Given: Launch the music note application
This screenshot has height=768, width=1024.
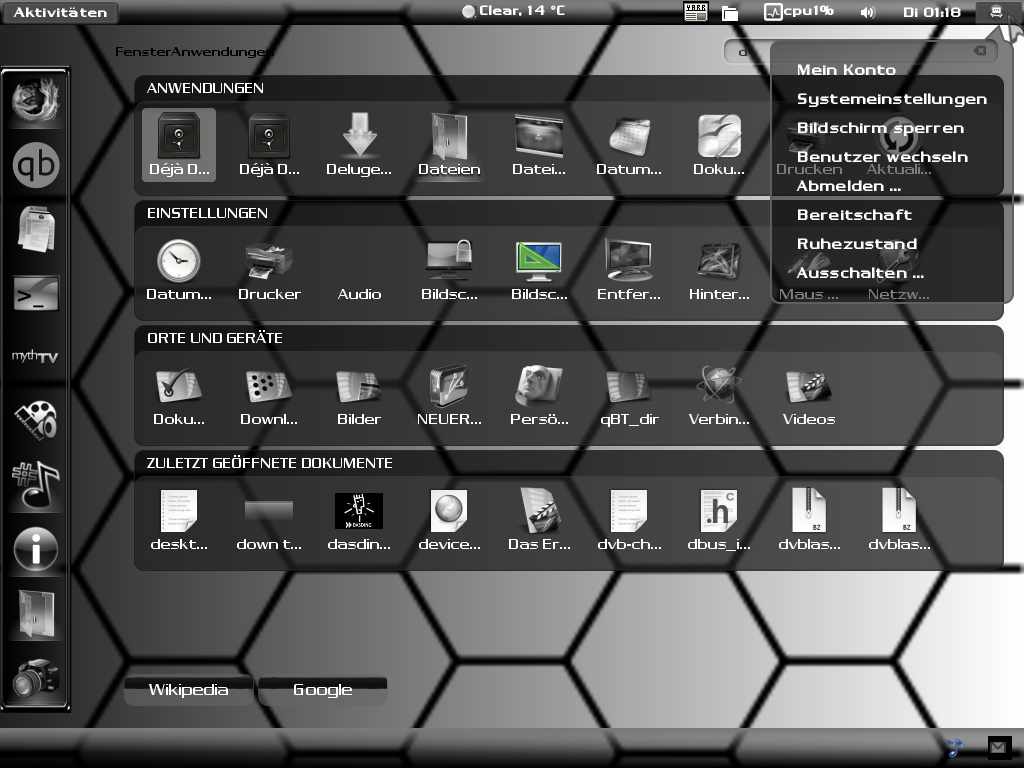Looking at the screenshot, I should click(36, 485).
